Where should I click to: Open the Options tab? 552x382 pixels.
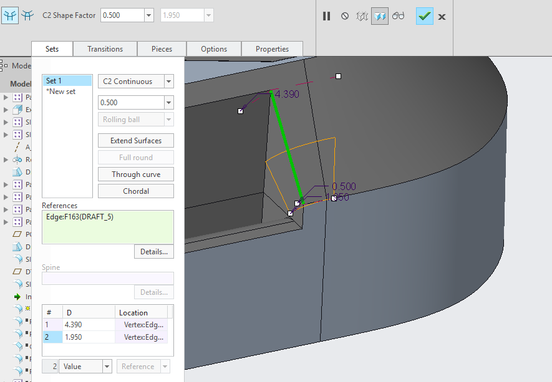click(214, 49)
